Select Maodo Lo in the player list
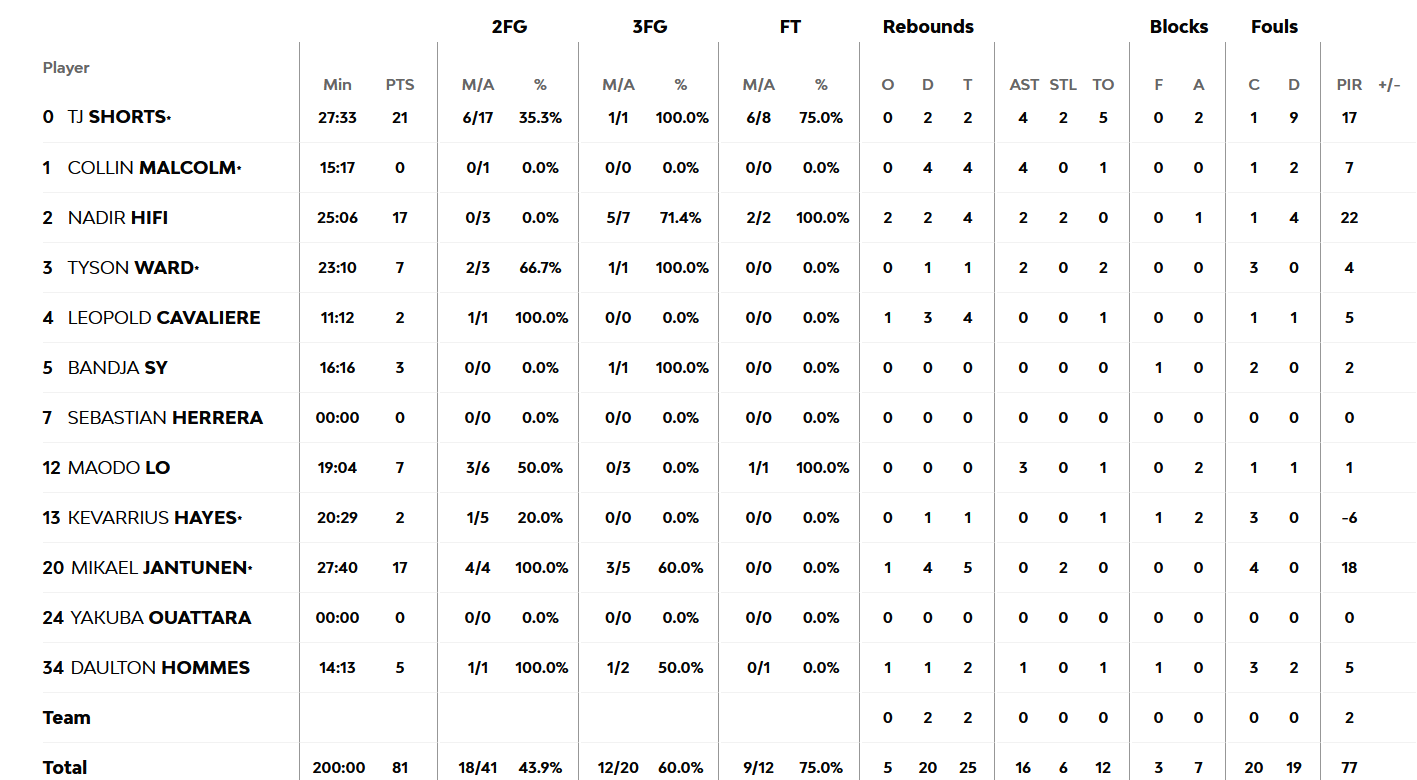 119,467
